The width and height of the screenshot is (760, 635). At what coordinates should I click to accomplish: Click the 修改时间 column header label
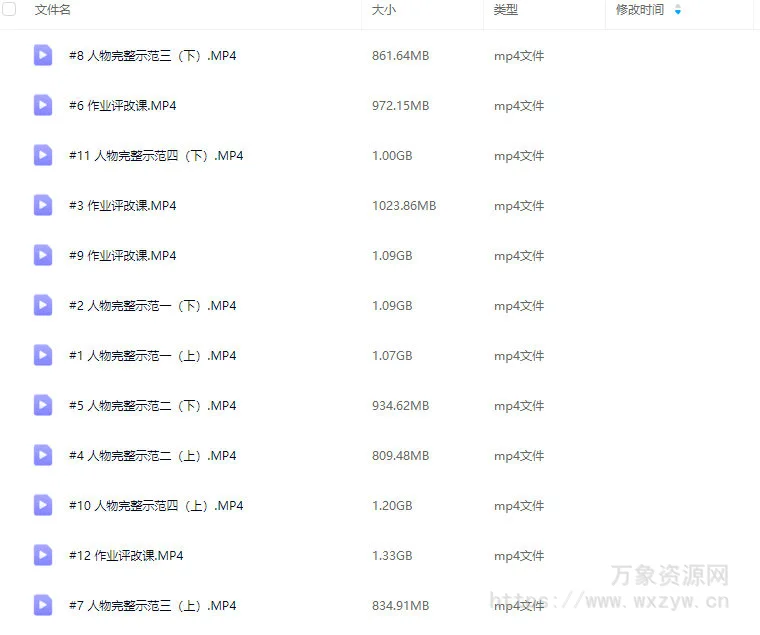click(x=640, y=10)
